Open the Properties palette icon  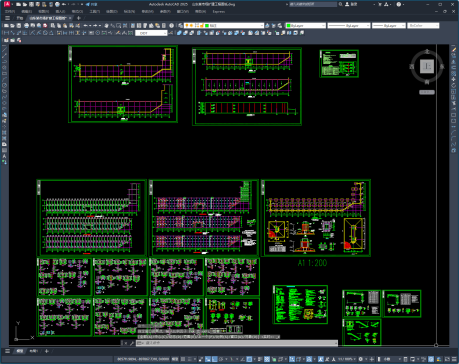pos(133,25)
